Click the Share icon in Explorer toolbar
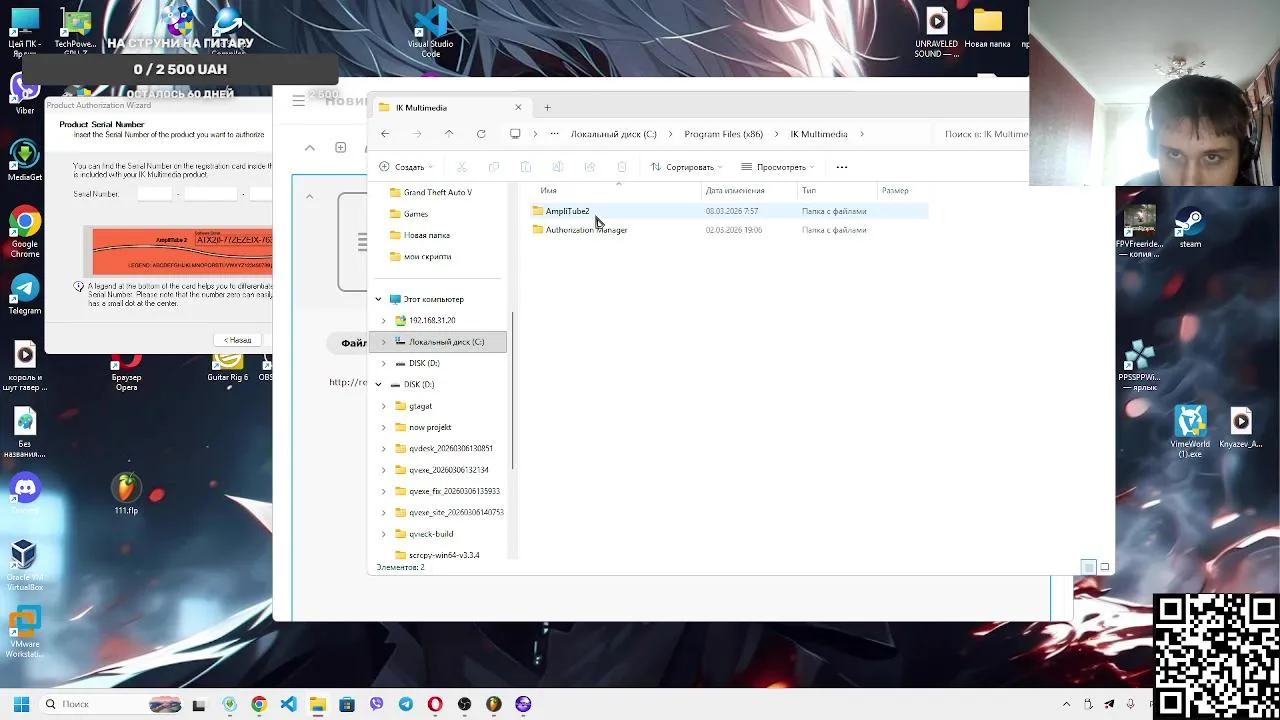Screen dimensions: 1280x720 click(590, 167)
